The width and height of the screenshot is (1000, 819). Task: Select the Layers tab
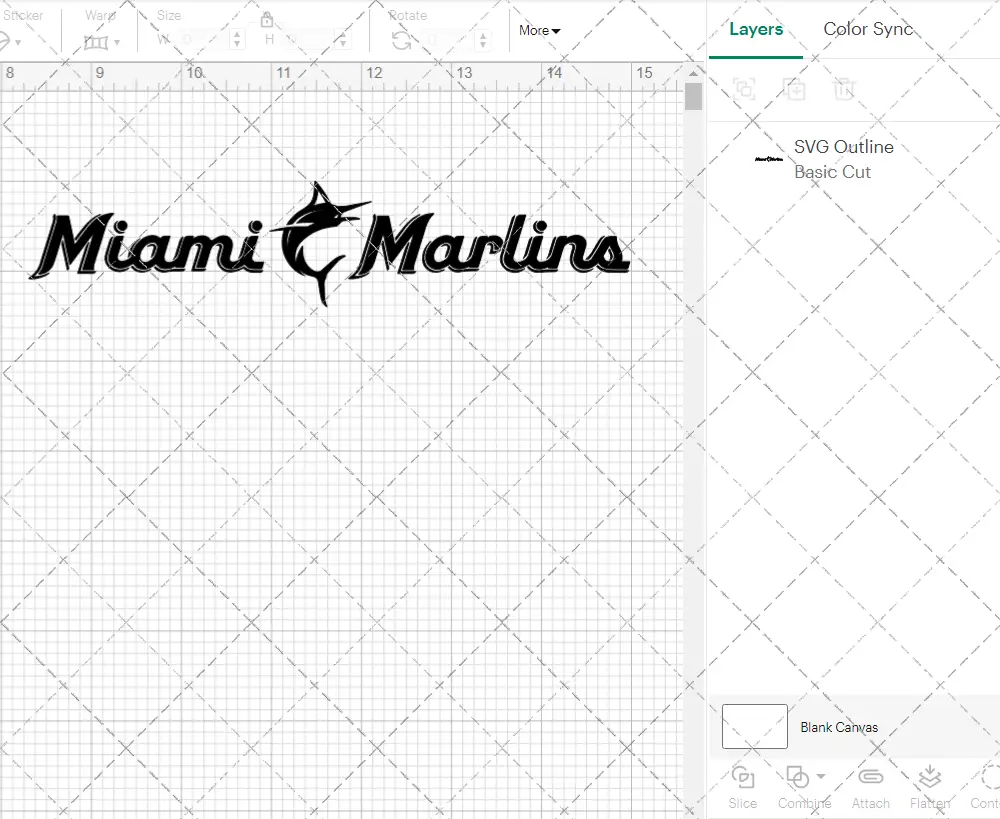756,29
